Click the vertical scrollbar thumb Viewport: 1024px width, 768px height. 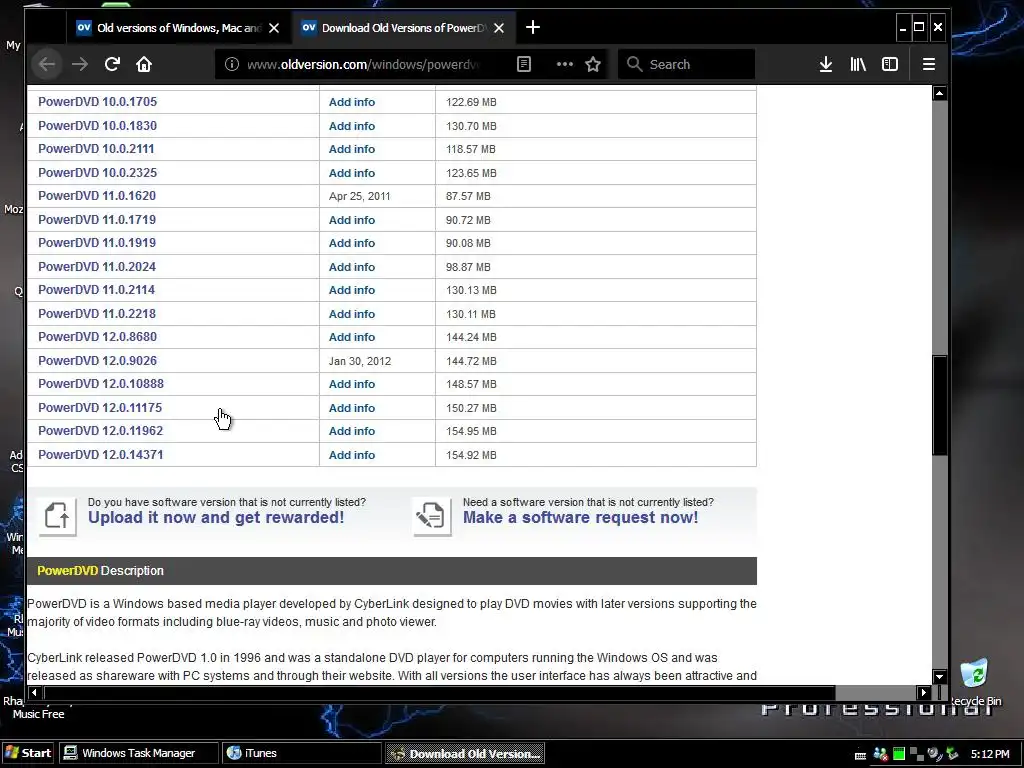939,405
